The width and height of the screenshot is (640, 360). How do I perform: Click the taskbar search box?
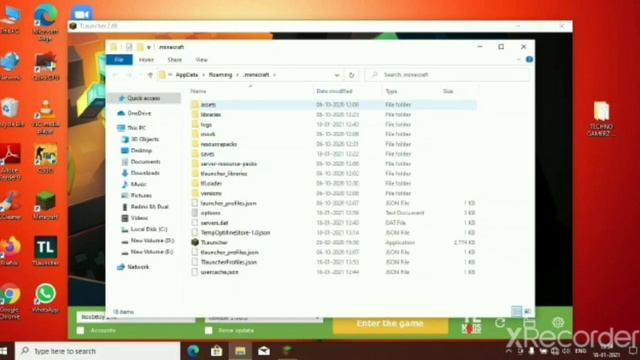[x=98, y=351]
